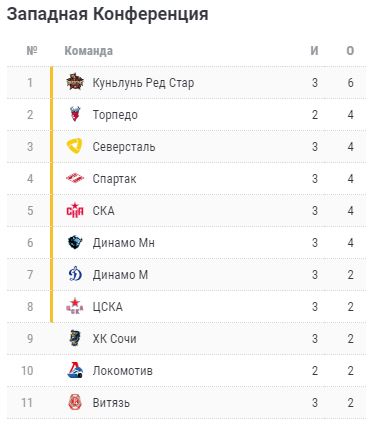Click the И games column header

coord(314,51)
